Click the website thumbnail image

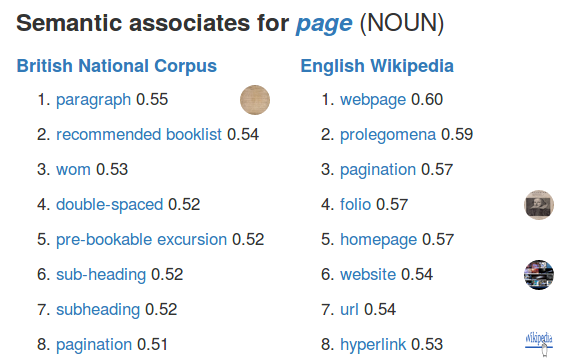[x=539, y=275]
